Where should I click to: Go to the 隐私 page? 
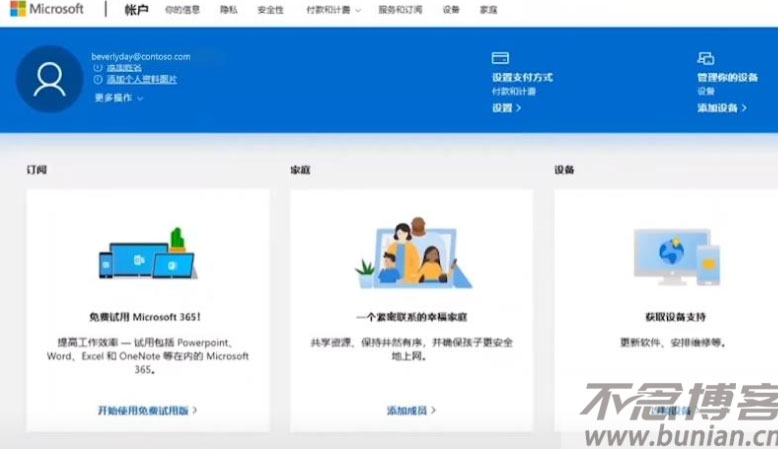click(x=229, y=9)
